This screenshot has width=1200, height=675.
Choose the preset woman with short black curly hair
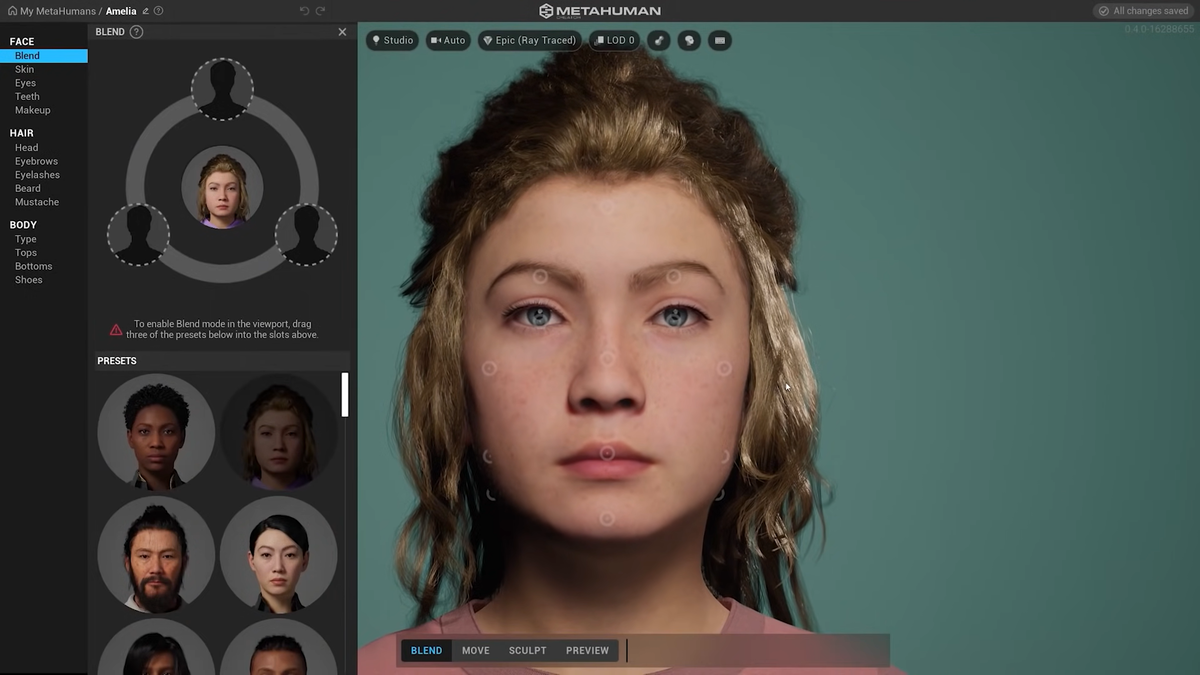[x=156, y=432]
